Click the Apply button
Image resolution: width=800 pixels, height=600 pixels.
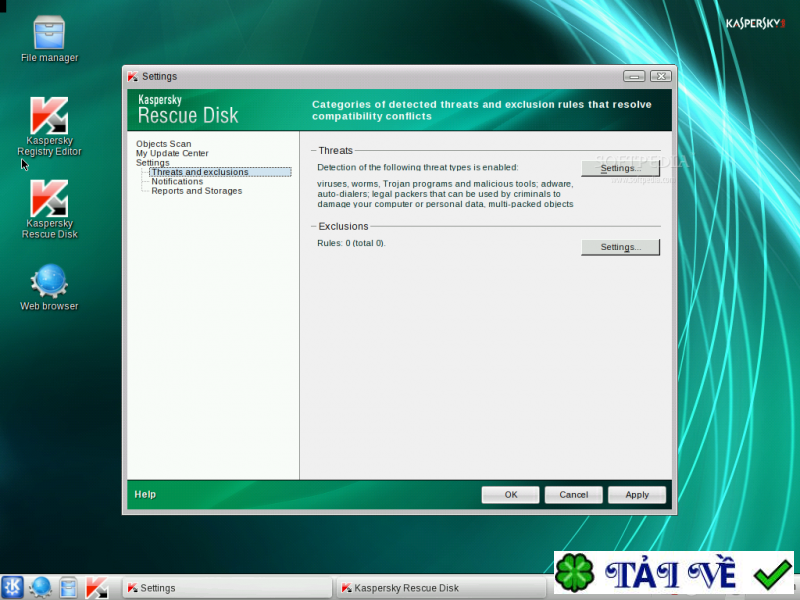tap(637, 494)
